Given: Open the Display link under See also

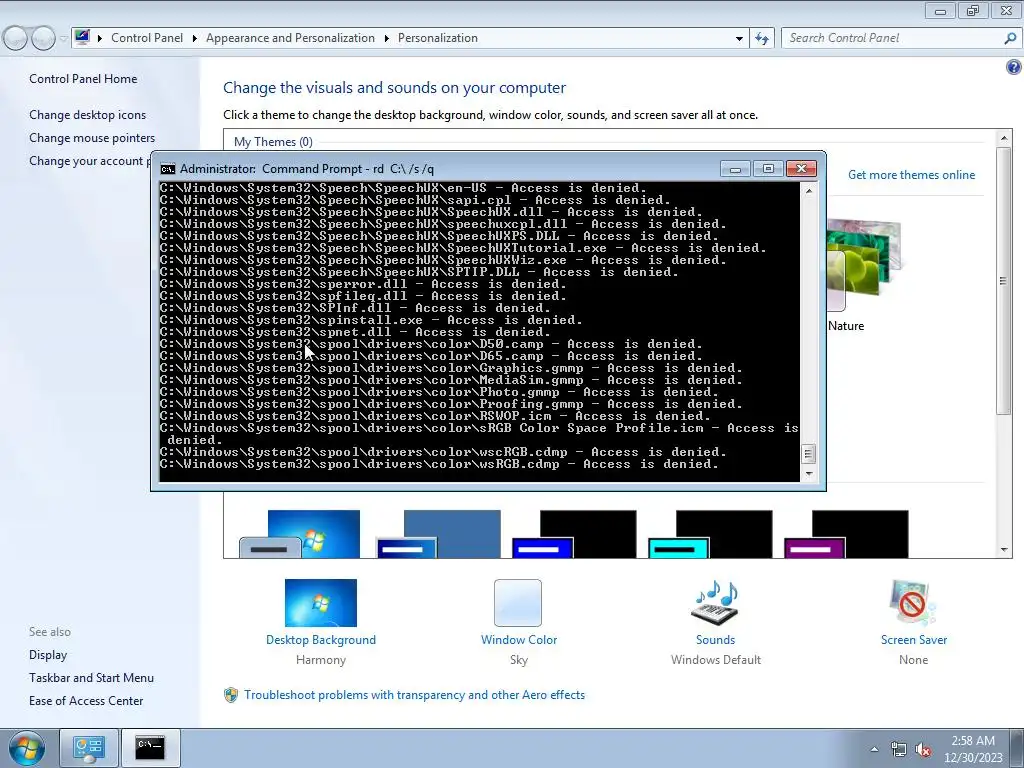Looking at the screenshot, I should coord(48,654).
